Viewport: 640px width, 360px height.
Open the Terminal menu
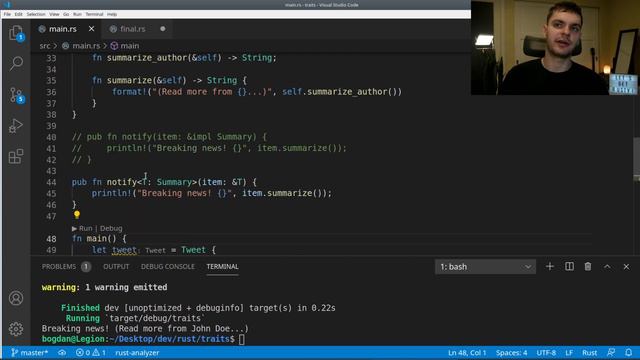click(94, 14)
